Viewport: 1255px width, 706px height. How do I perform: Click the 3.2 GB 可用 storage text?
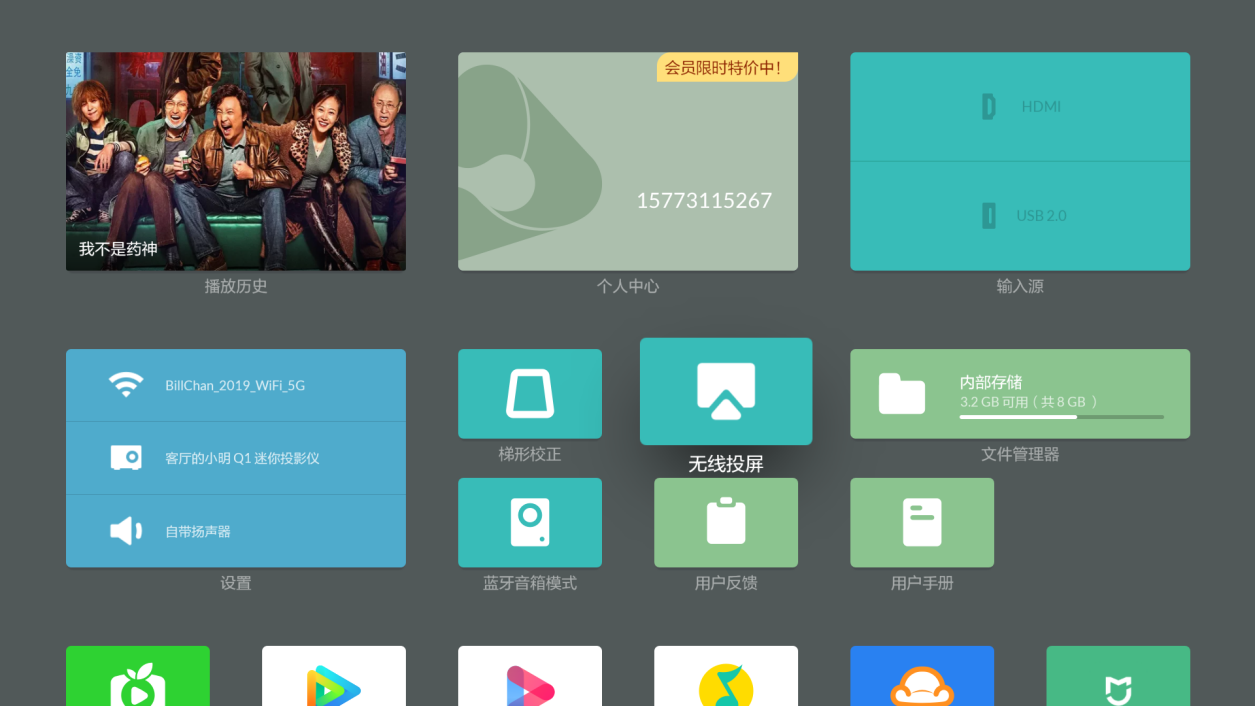coord(1028,402)
